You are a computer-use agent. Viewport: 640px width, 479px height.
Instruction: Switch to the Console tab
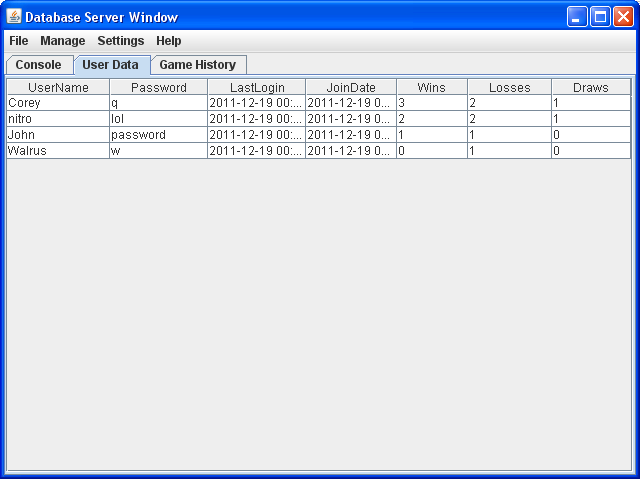(38, 65)
